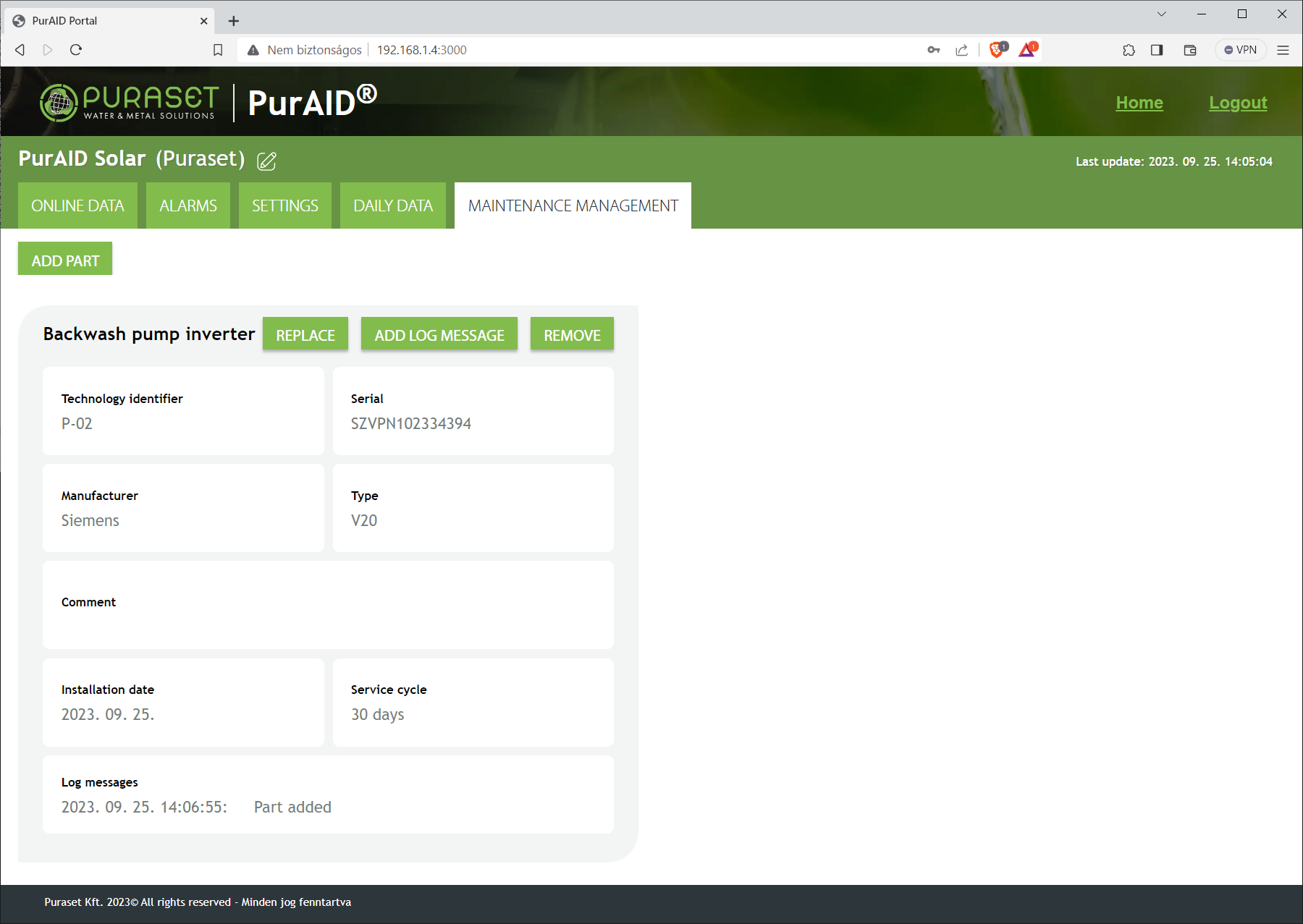Open the extensions puzzle icon
The height and width of the screenshot is (924, 1303).
tap(1129, 50)
